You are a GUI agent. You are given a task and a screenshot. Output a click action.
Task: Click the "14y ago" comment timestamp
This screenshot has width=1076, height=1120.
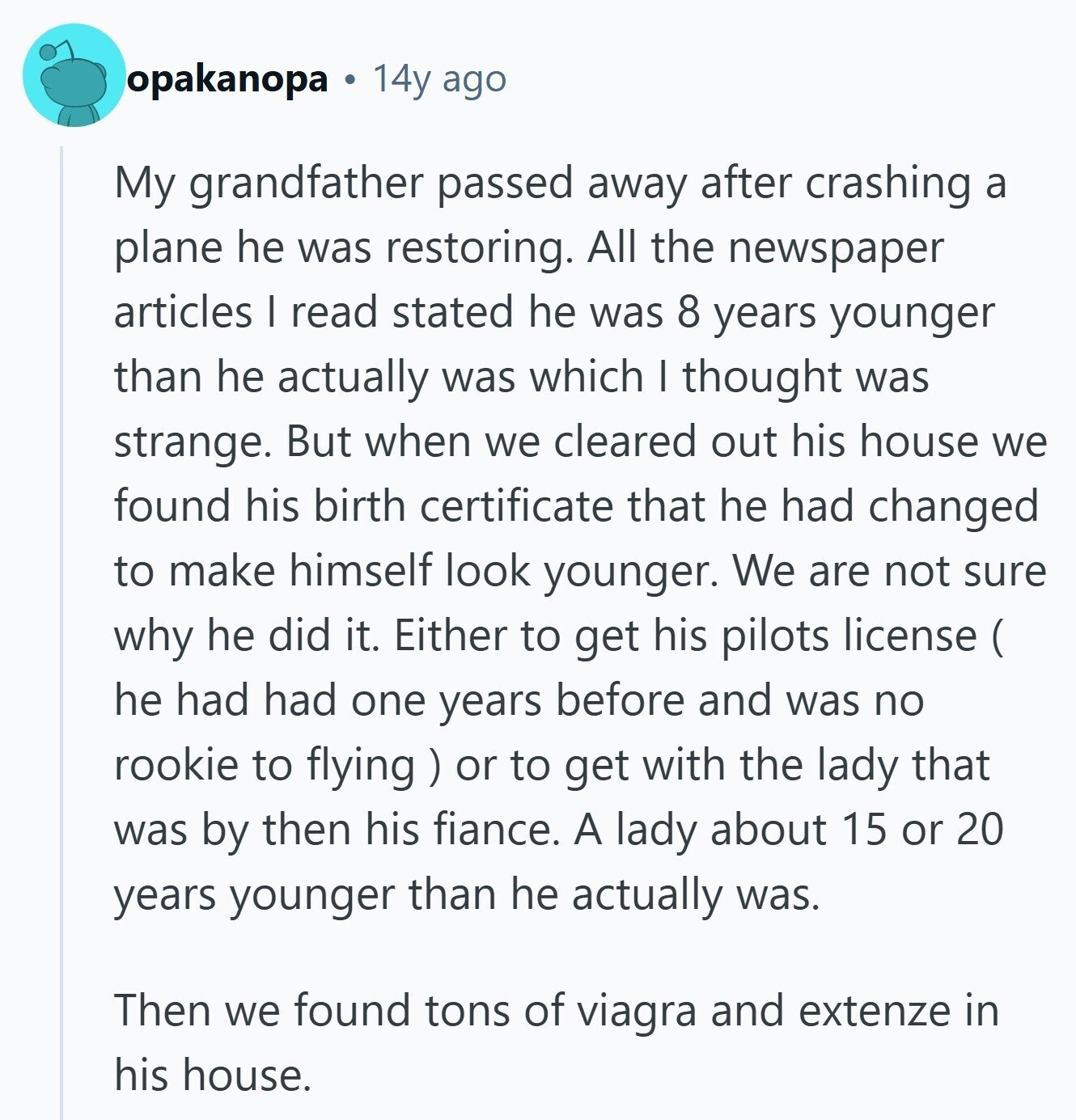coord(439,79)
